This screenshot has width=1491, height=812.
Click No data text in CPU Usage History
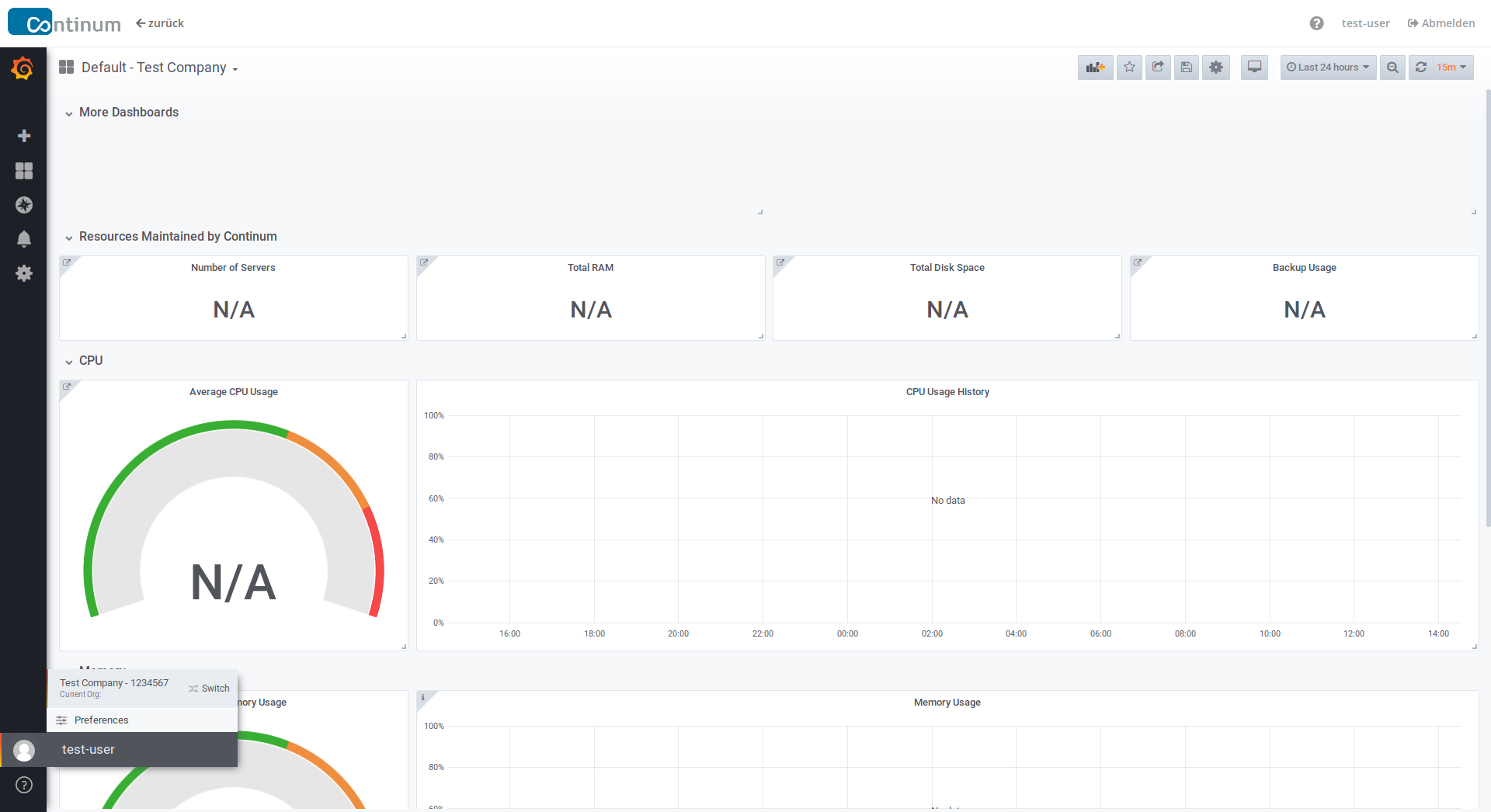pos(947,501)
